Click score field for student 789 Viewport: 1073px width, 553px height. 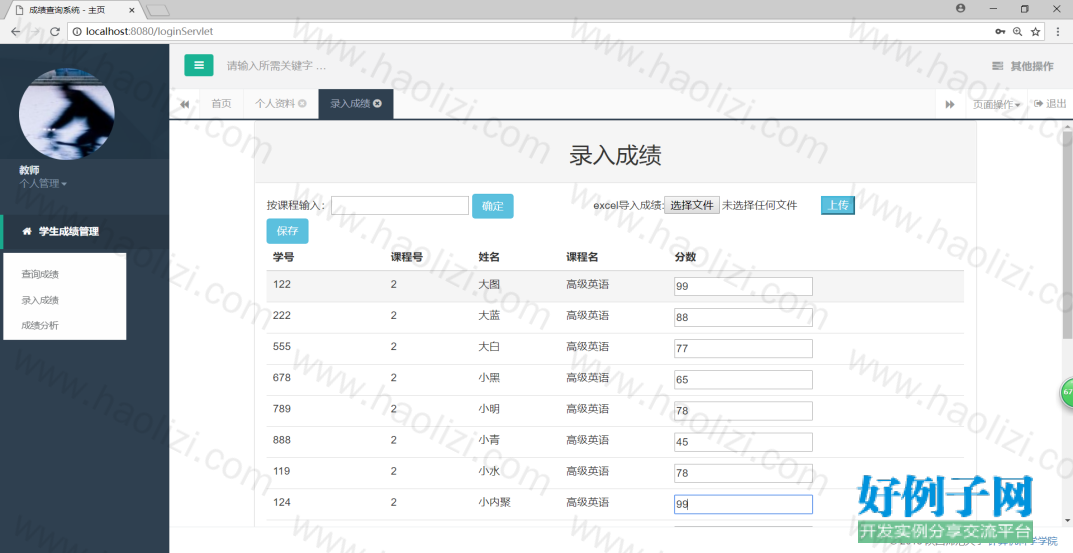[743, 411]
